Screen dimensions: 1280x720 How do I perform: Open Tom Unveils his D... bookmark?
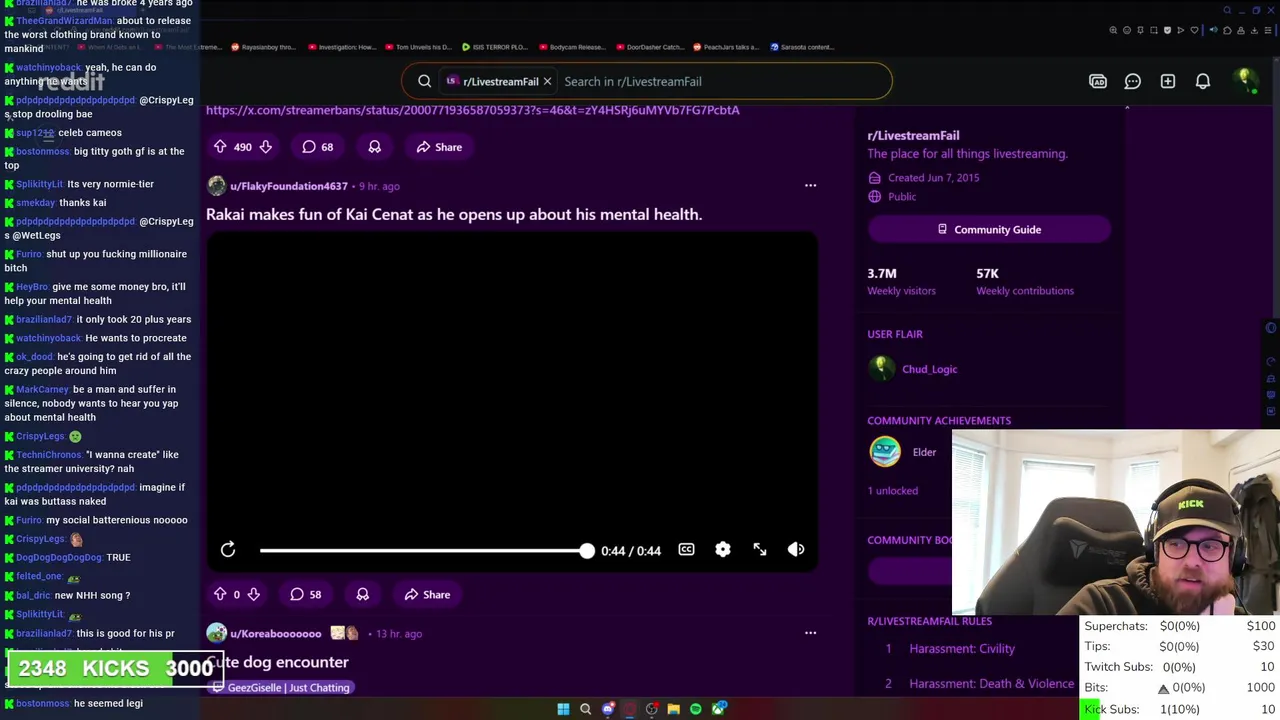coord(418,47)
